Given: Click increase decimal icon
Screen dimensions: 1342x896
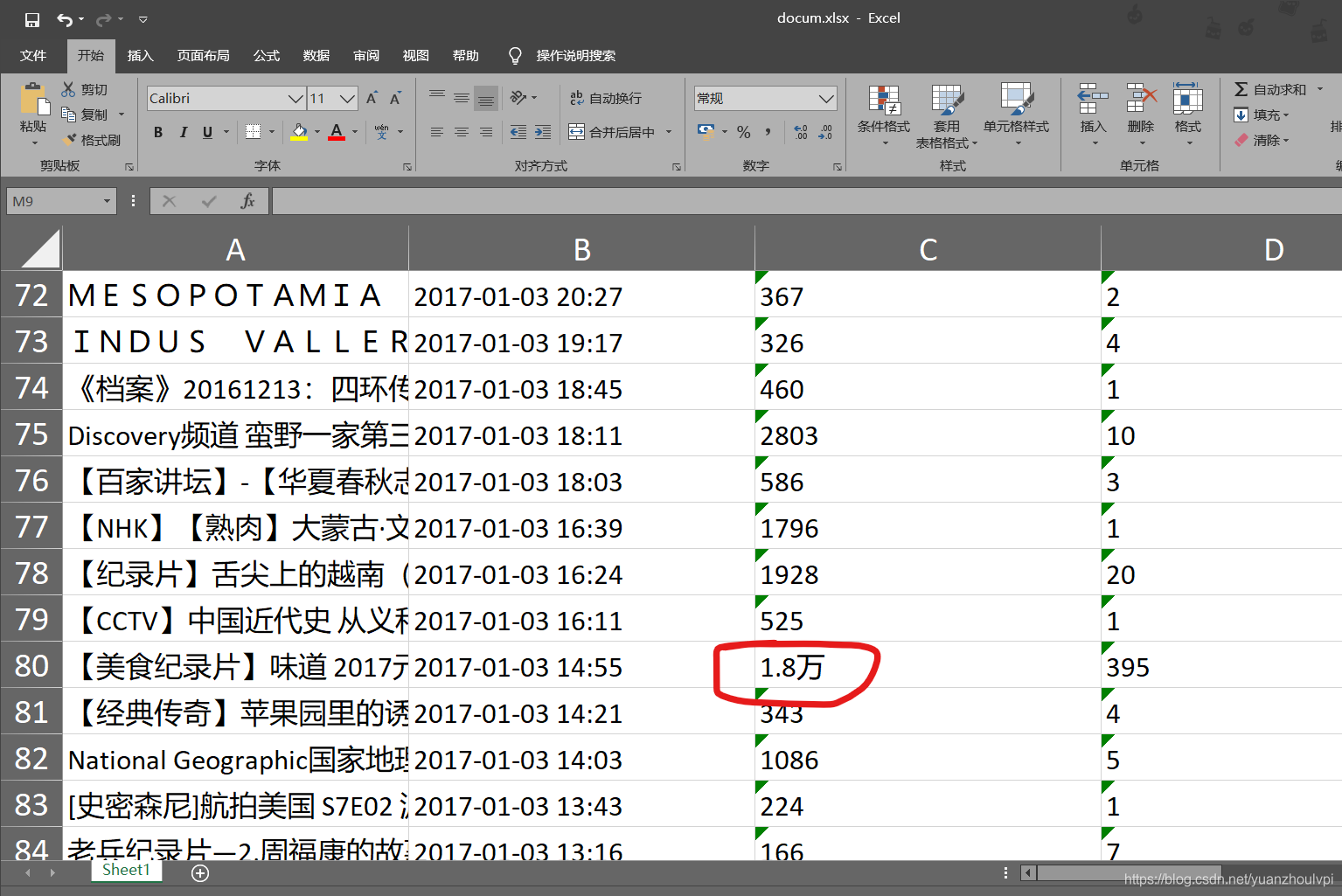Looking at the screenshot, I should [x=801, y=132].
